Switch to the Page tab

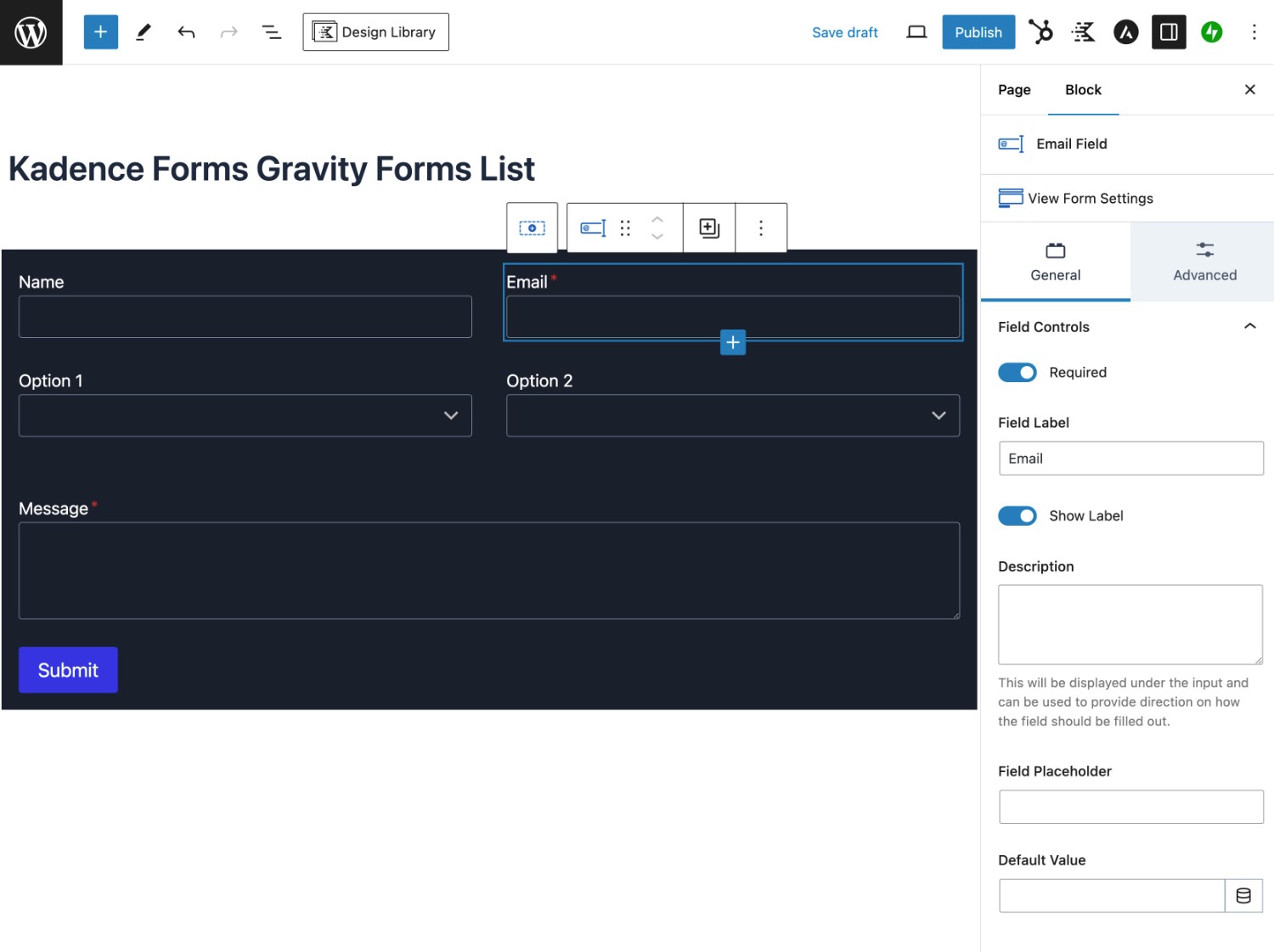[1014, 90]
